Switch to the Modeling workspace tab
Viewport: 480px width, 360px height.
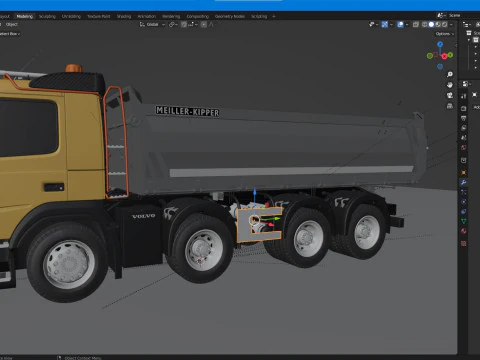[x=25, y=16]
